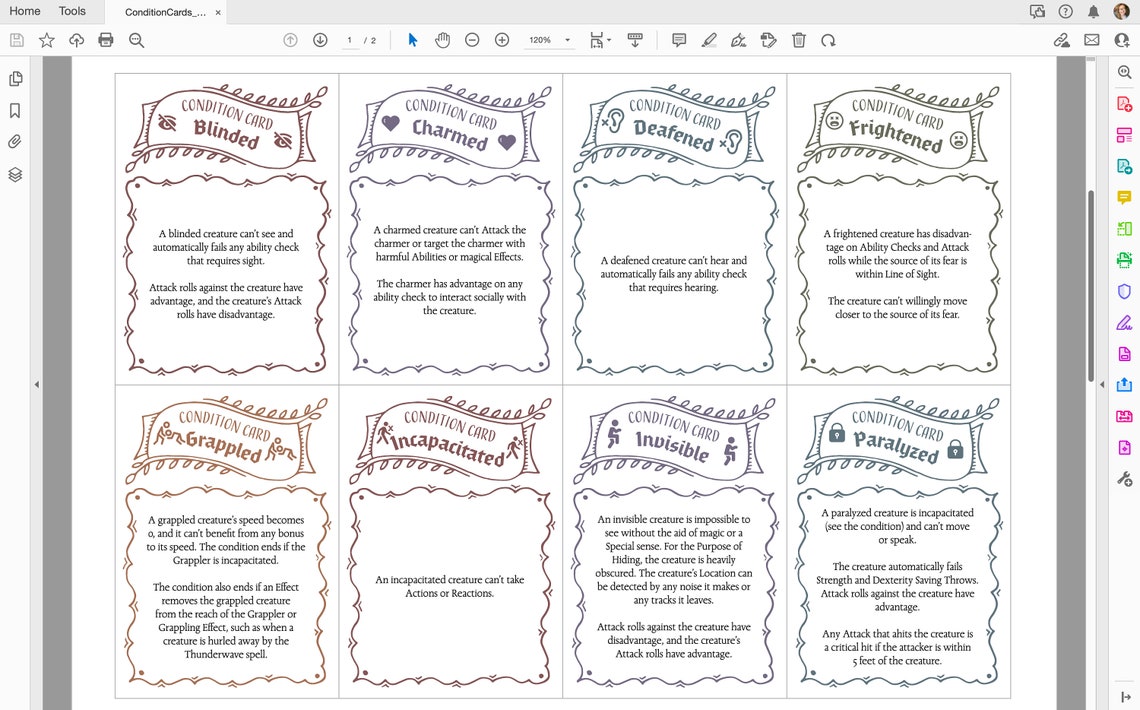1140x710 pixels.
Task: Open the More Tools wrench icon
Action: [x=1124, y=478]
